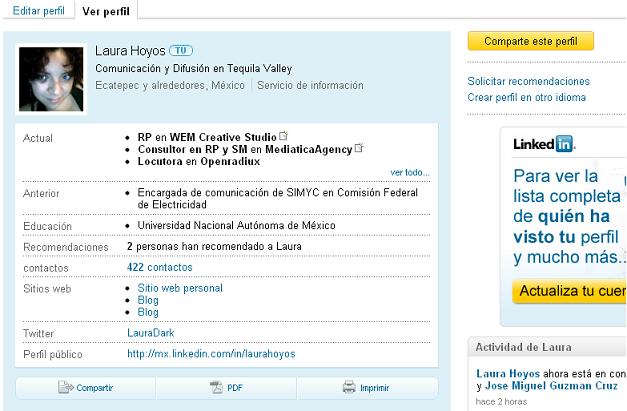The width and height of the screenshot is (627, 411).
Task: Open the second Blog link
Action: pyautogui.click(x=148, y=312)
